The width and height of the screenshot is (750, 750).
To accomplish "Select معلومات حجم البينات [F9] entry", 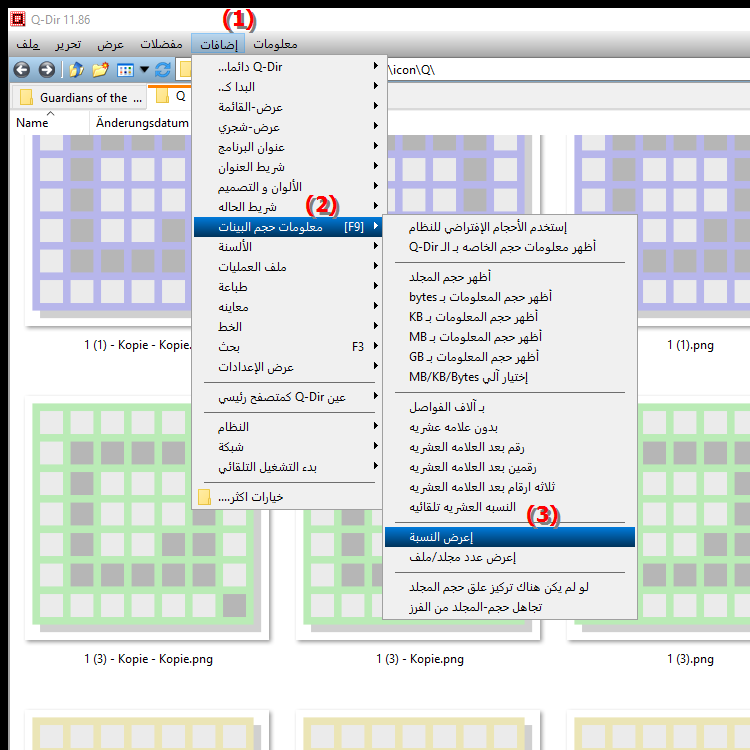I will pos(287,227).
